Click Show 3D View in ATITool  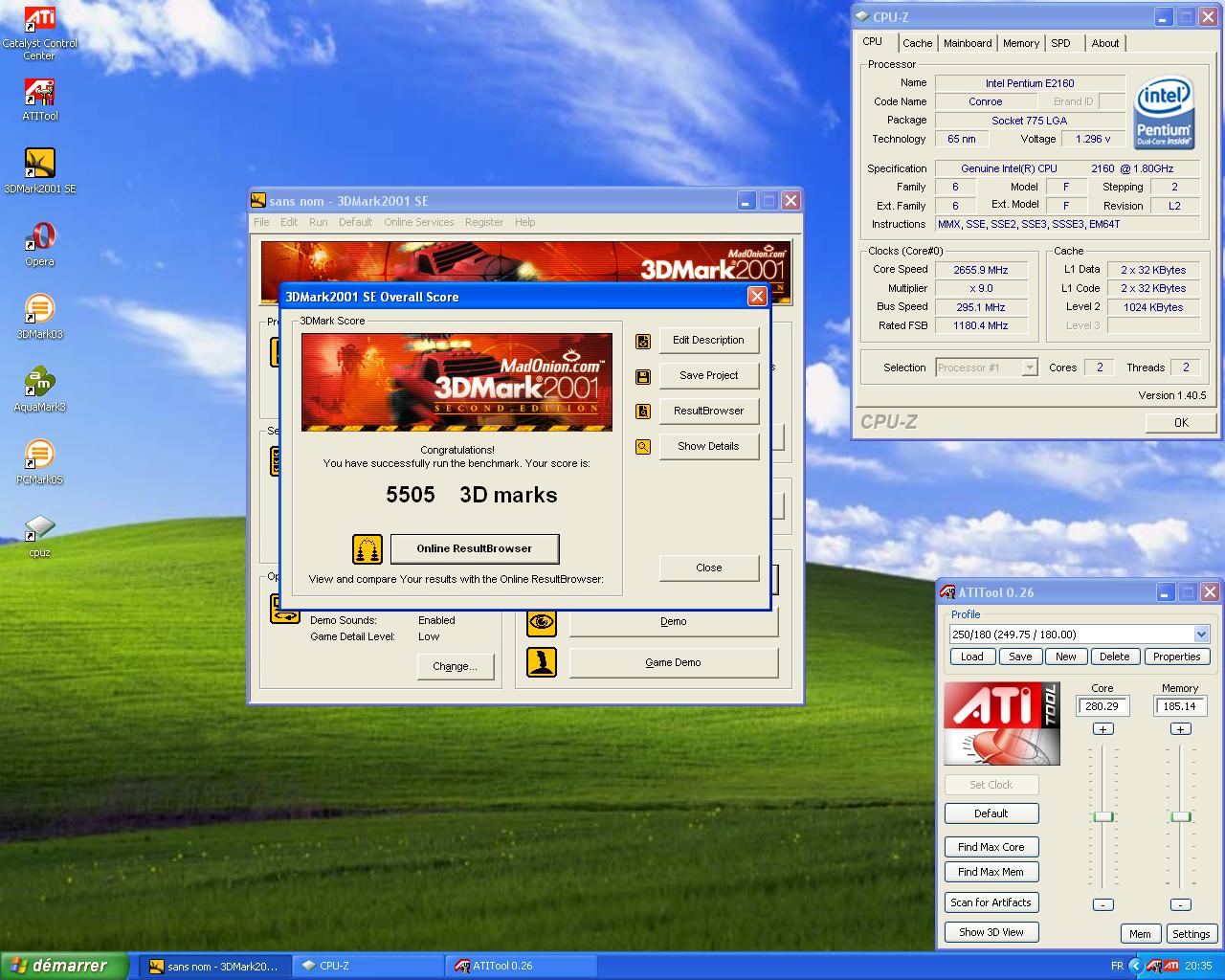click(991, 932)
